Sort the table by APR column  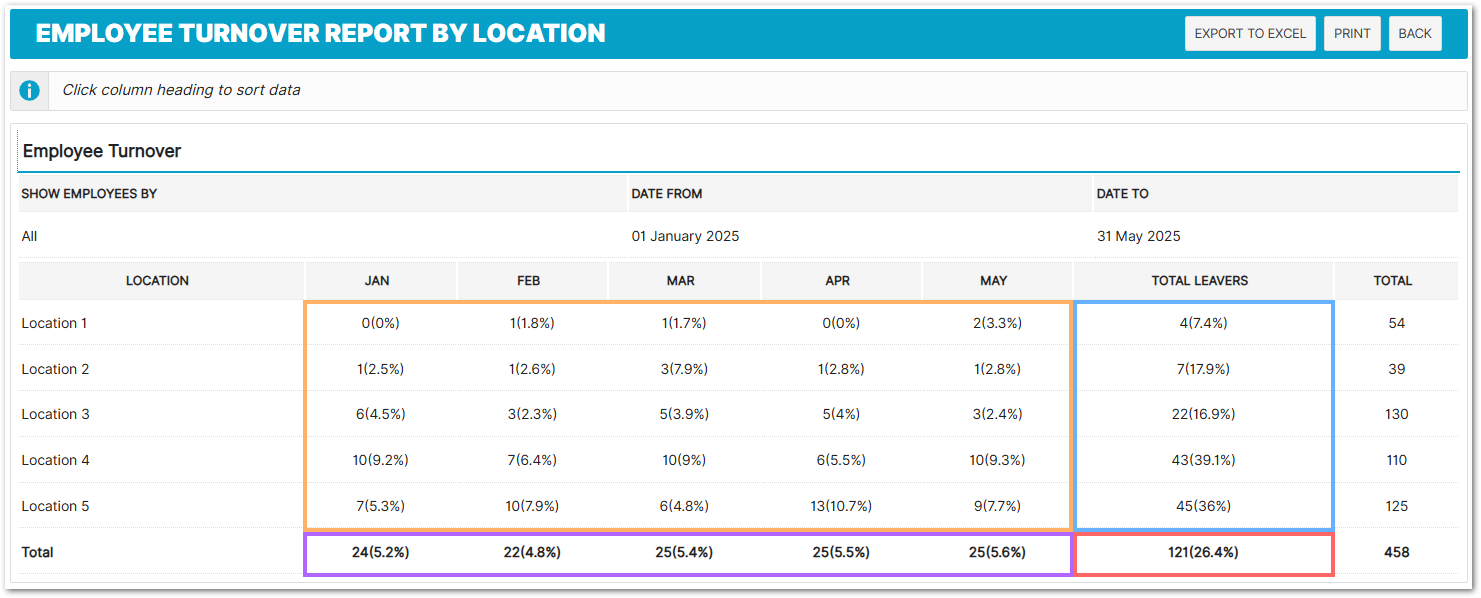(838, 281)
